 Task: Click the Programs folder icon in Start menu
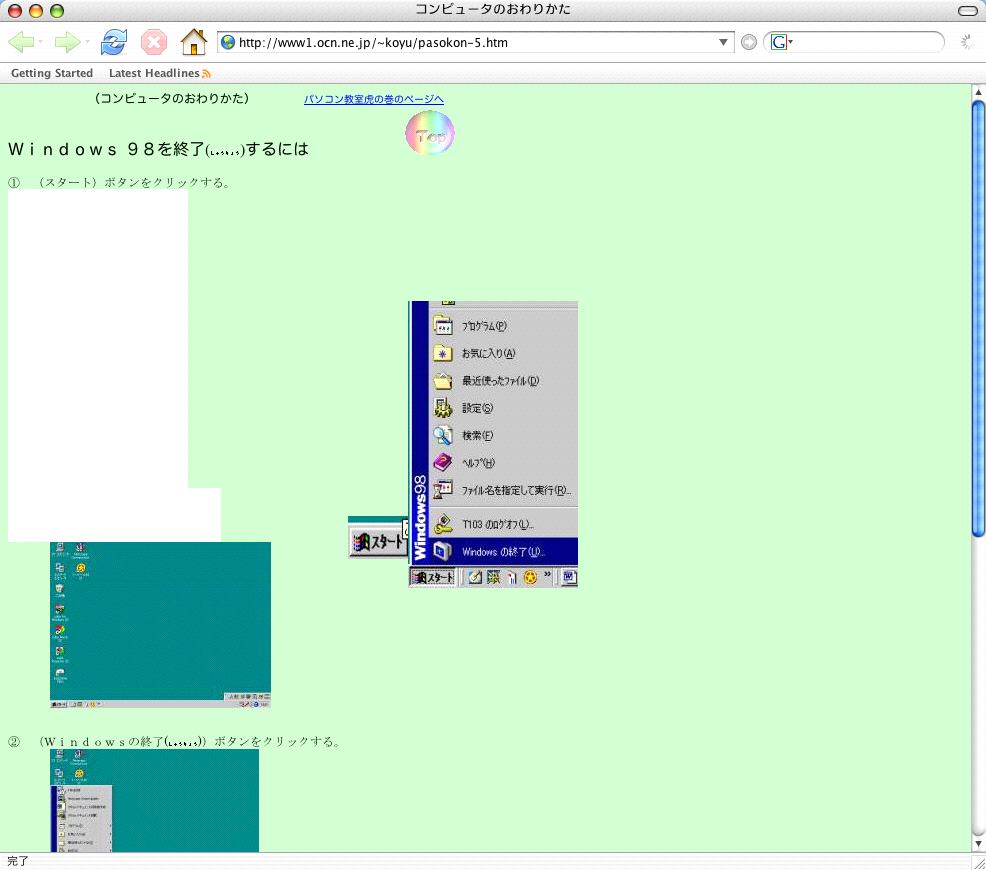click(x=443, y=326)
